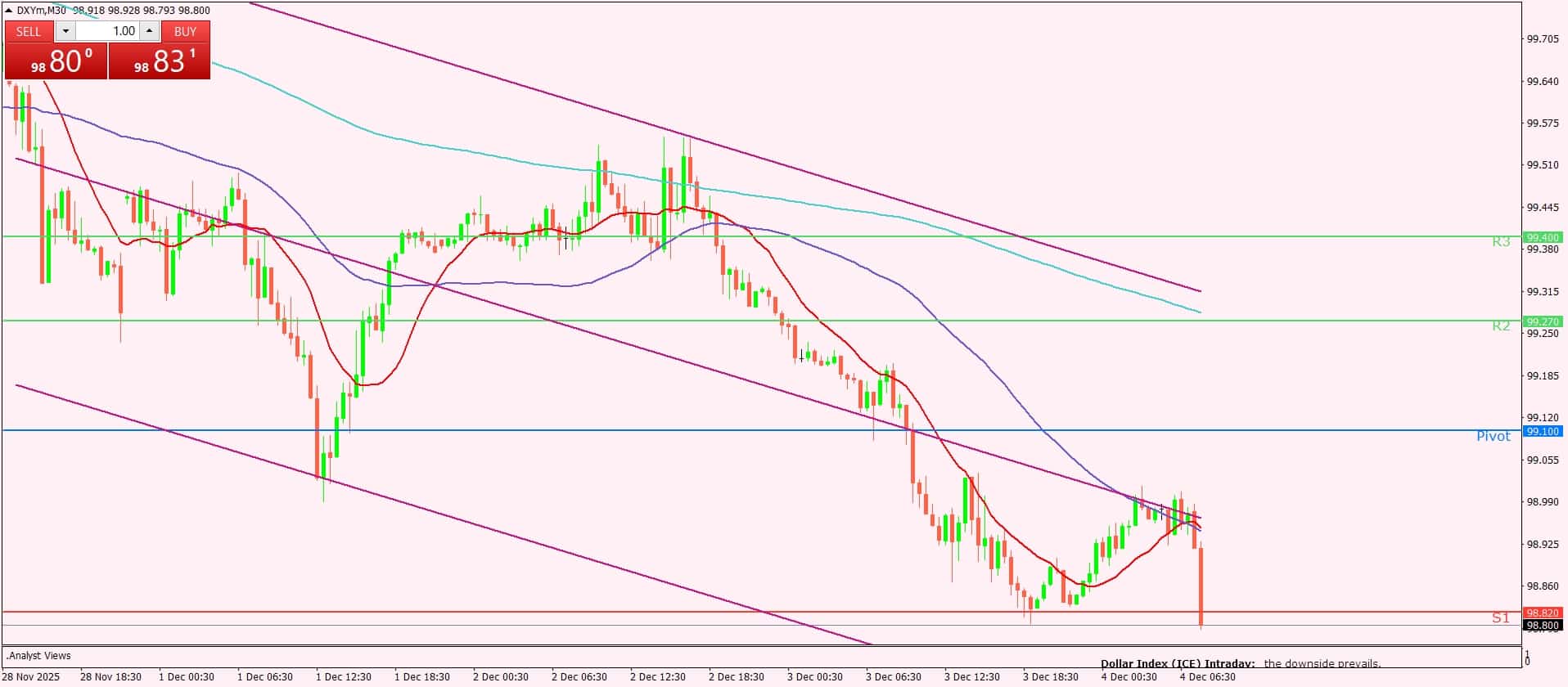This screenshot has width=1568, height=687.
Task: Click the green 99.400 price tag
Action: point(1542,237)
